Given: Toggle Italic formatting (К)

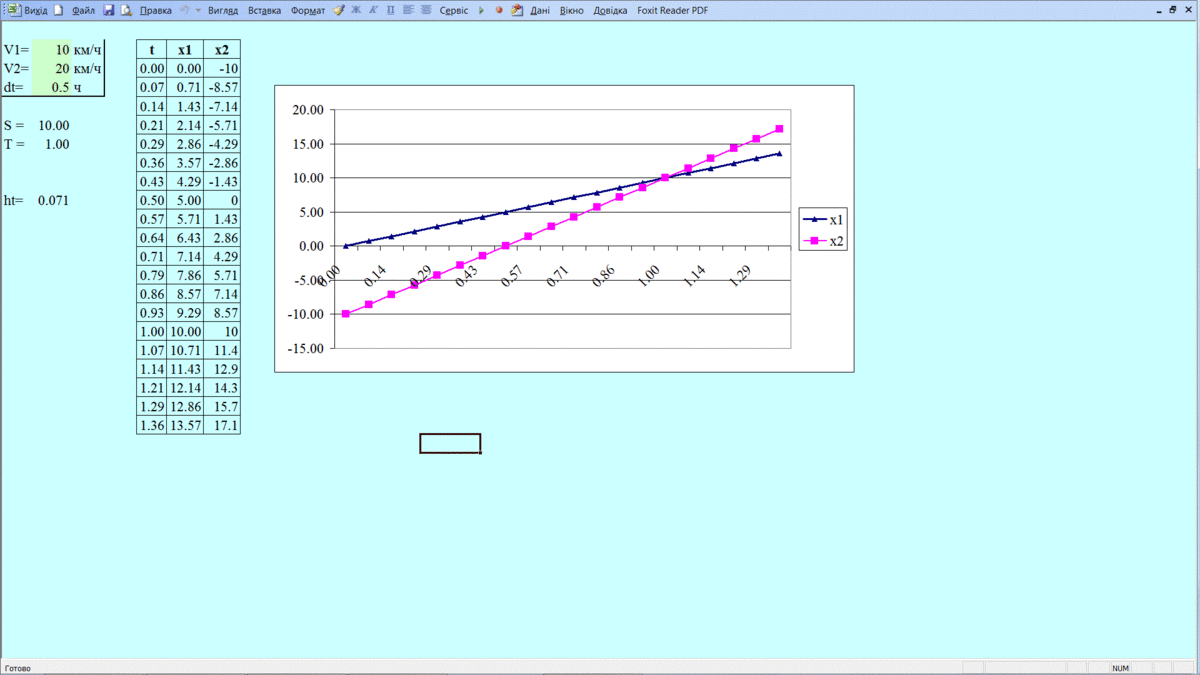Looking at the screenshot, I should 373,10.
